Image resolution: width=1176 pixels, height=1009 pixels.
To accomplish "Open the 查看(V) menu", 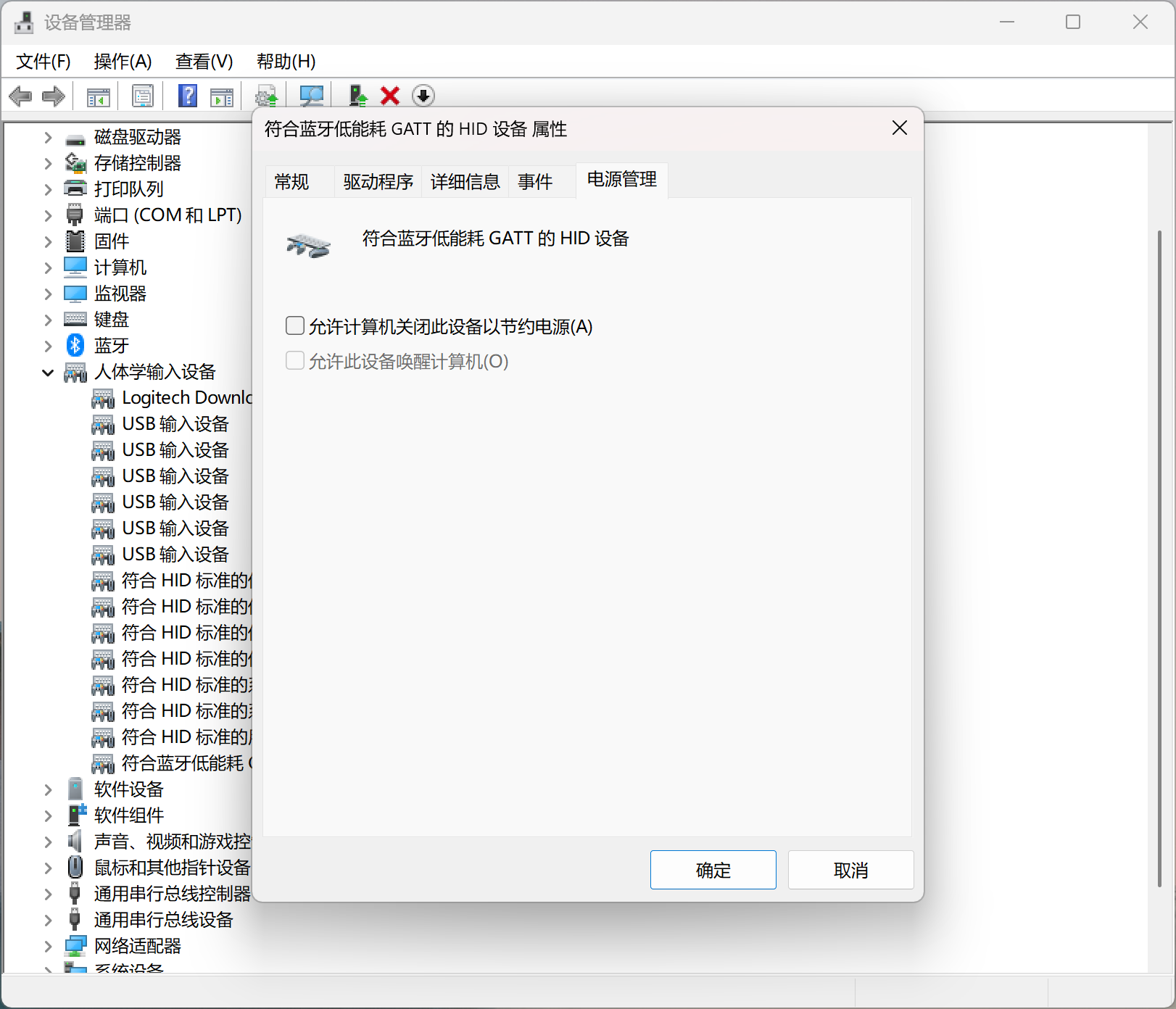I will coord(204,62).
